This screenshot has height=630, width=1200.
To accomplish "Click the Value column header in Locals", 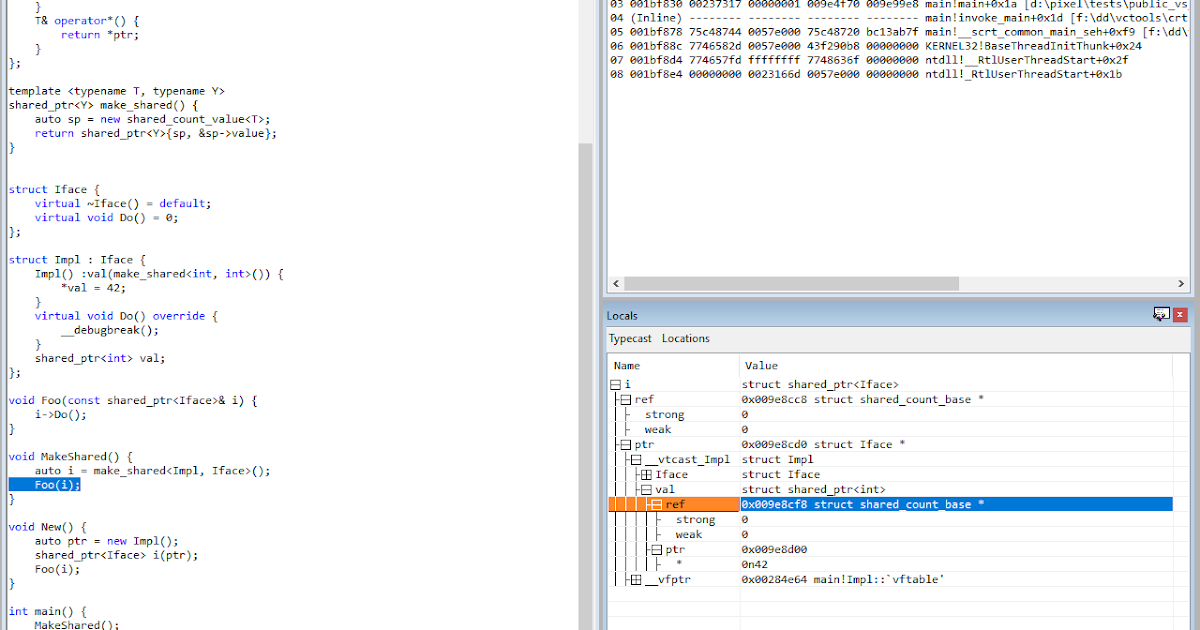I will [x=761, y=365].
